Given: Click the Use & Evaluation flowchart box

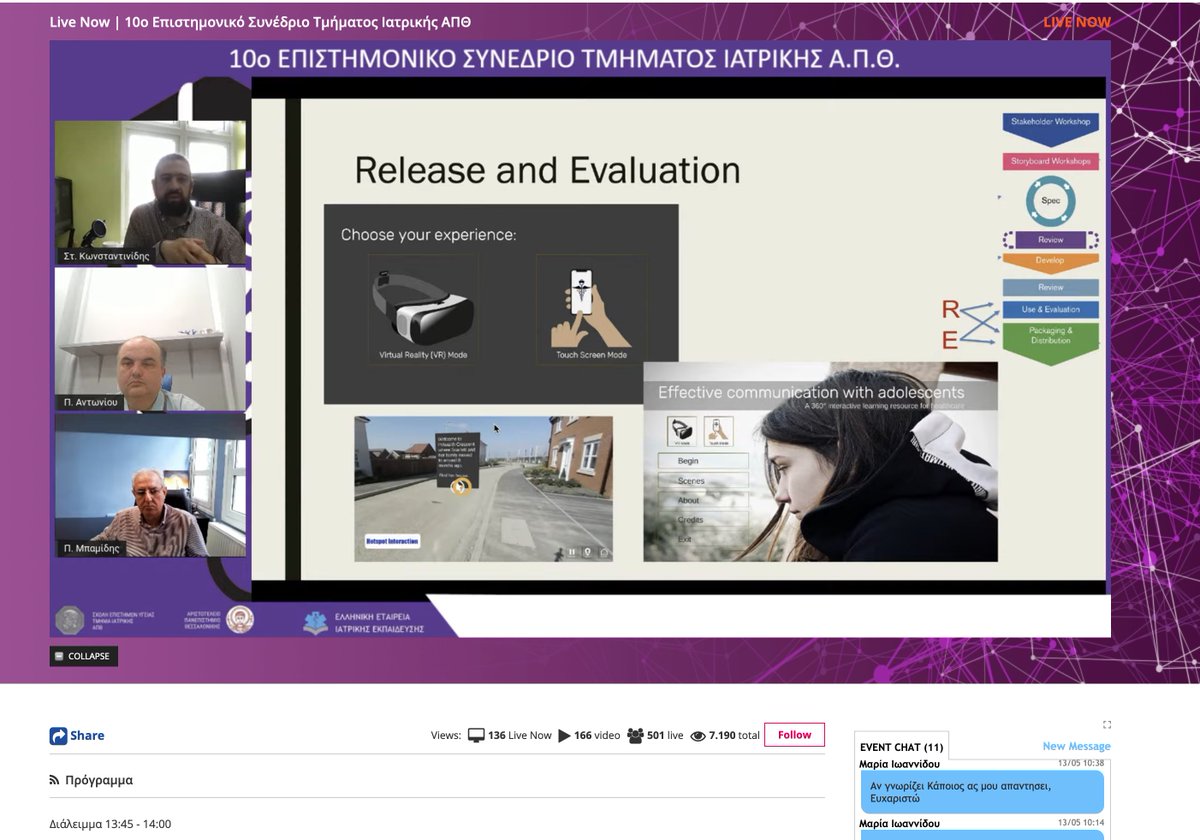Looking at the screenshot, I should (1051, 310).
